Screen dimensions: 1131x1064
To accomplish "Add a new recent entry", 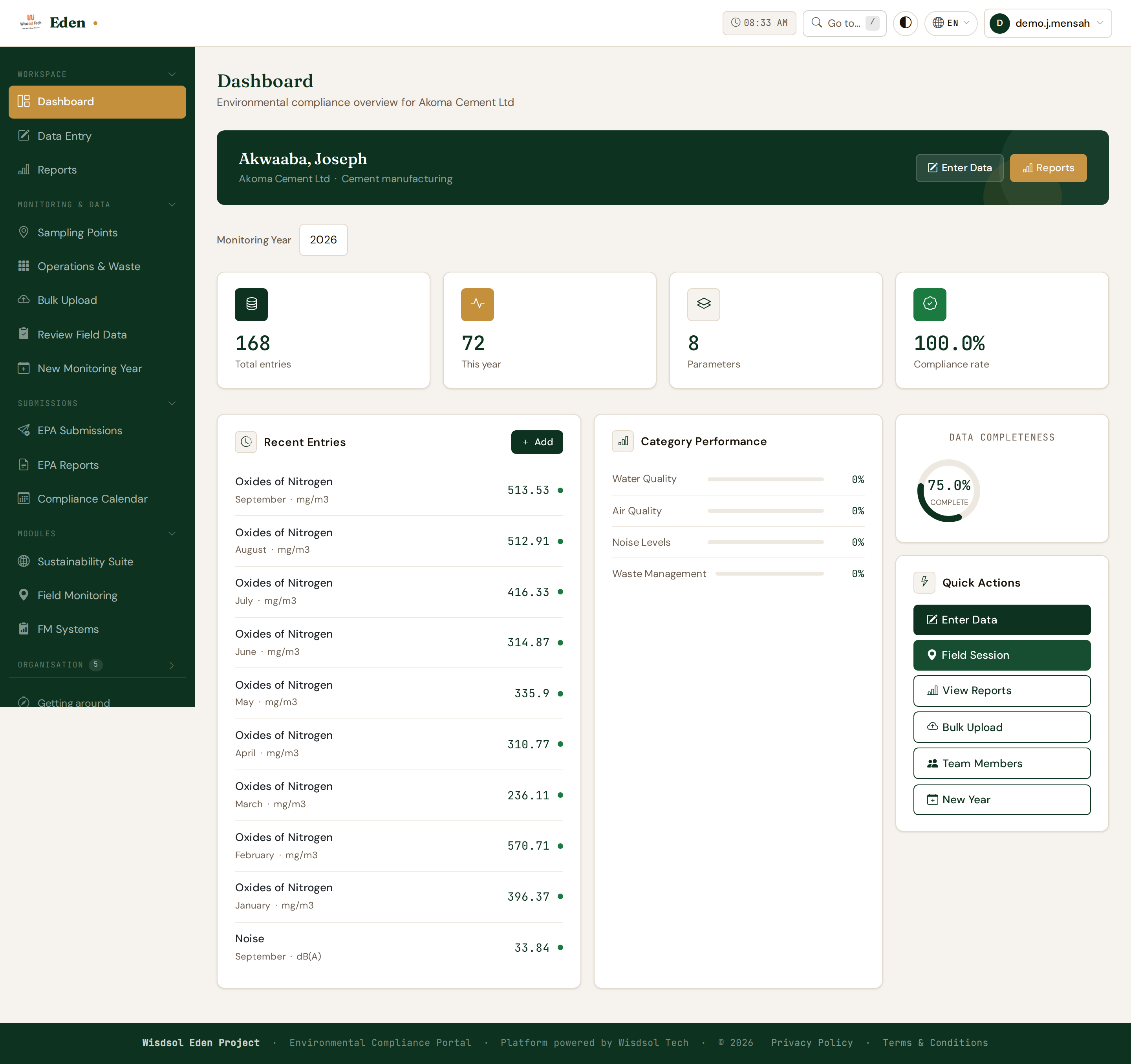I will coord(536,442).
